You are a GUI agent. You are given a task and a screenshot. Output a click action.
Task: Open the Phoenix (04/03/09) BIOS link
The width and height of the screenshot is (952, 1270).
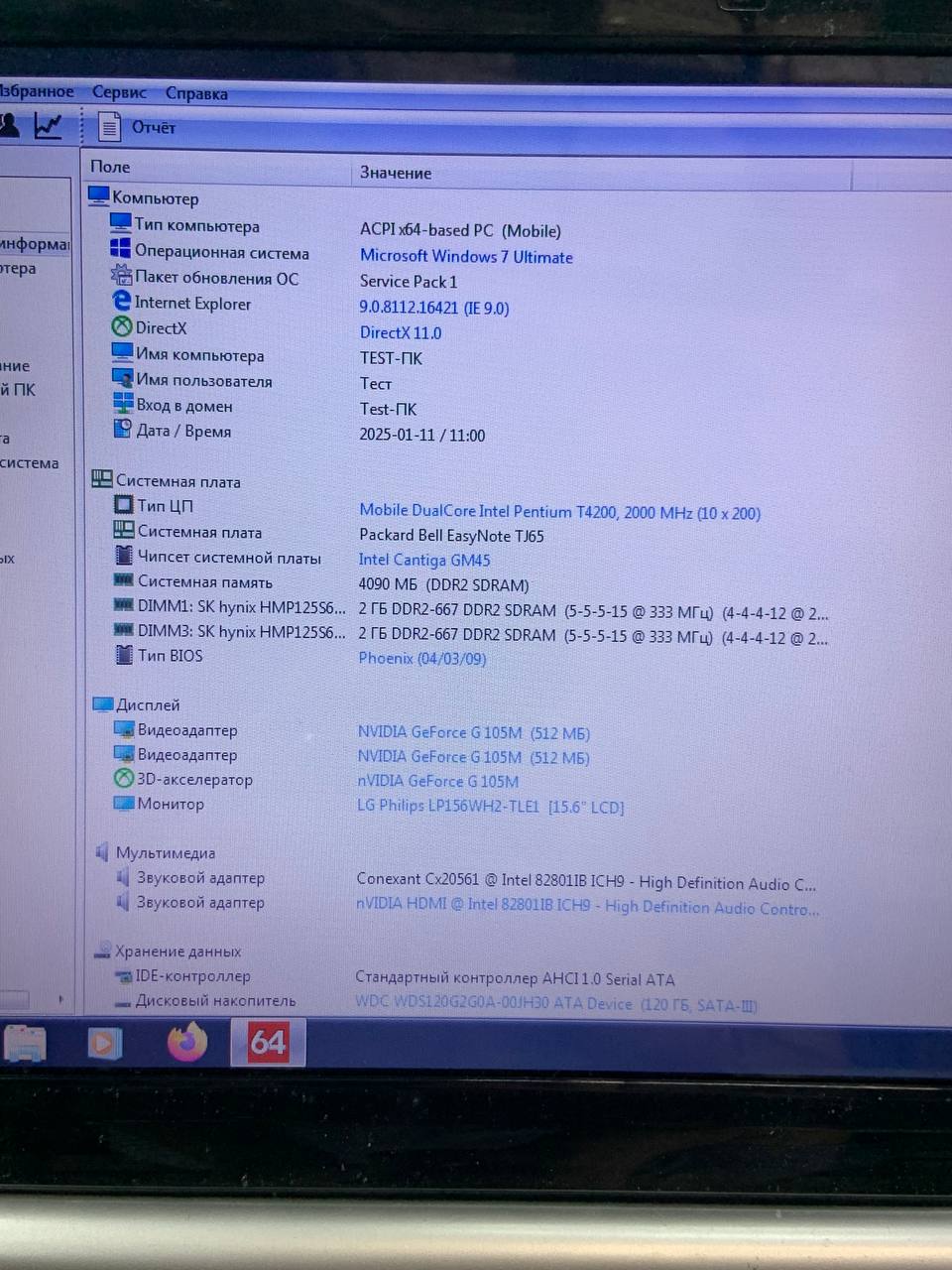pyautogui.click(x=422, y=659)
